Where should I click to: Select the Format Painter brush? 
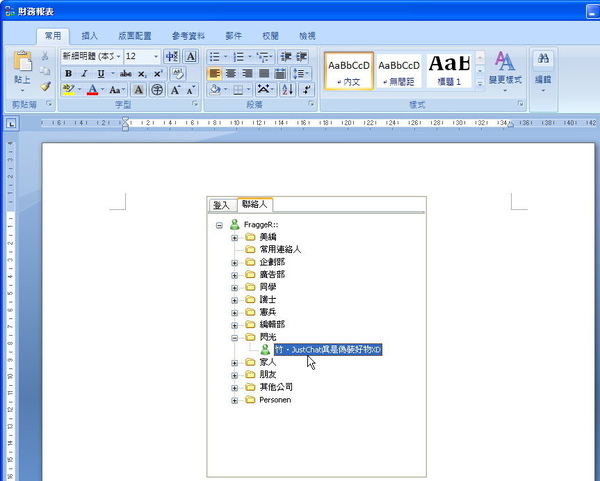(x=45, y=86)
